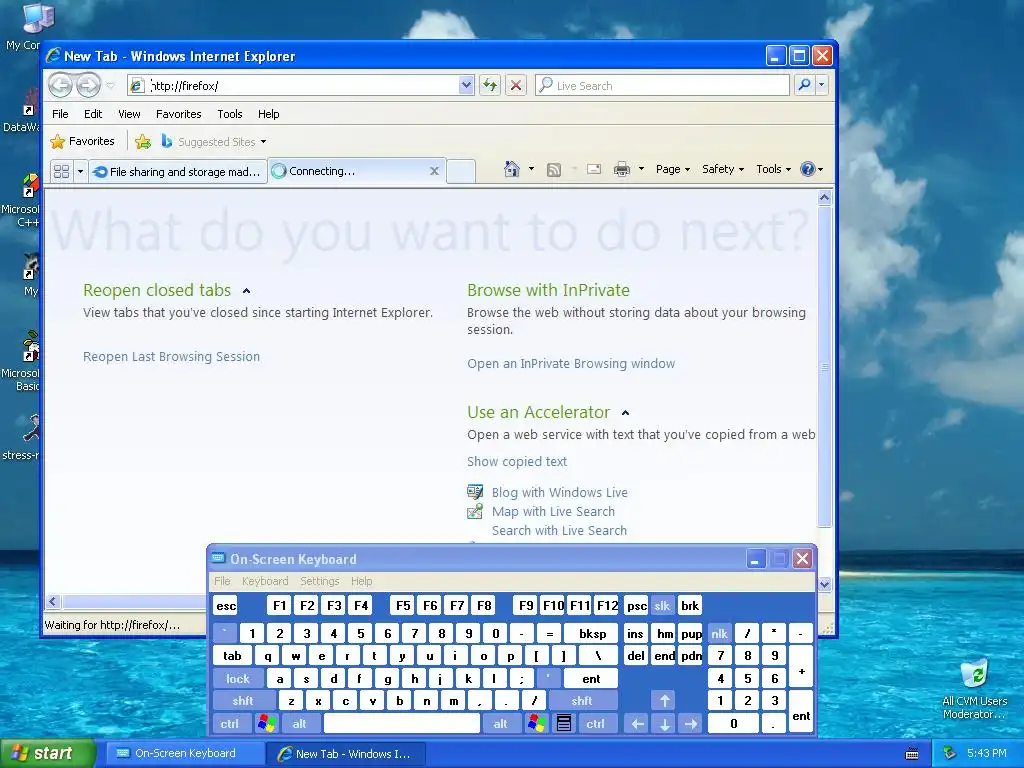Expand the Suggested Sites dropdown
Viewport: 1024px width, 768px height.
coord(263,142)
